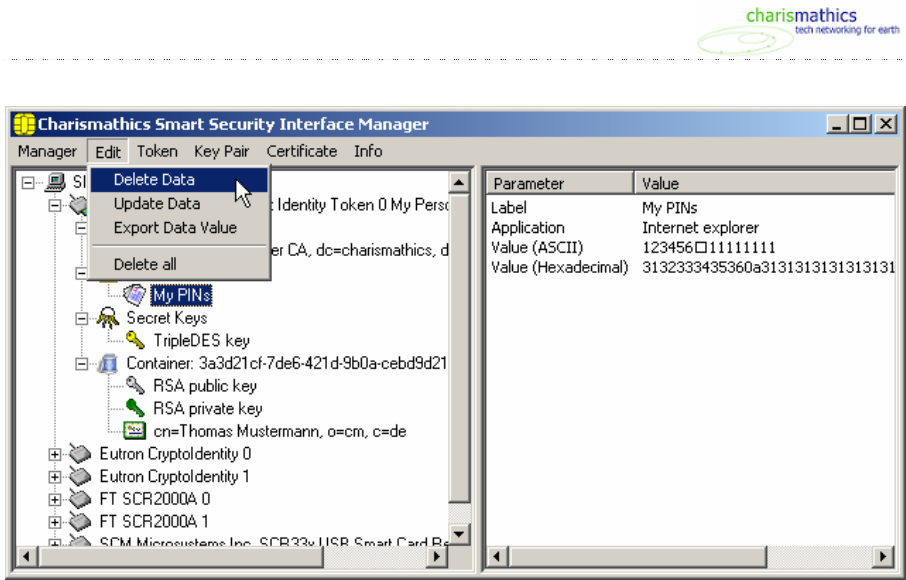Collapse the Container node
Image resolution: width=906 pixels, height=580 pixels.
(x=81, y=363)
